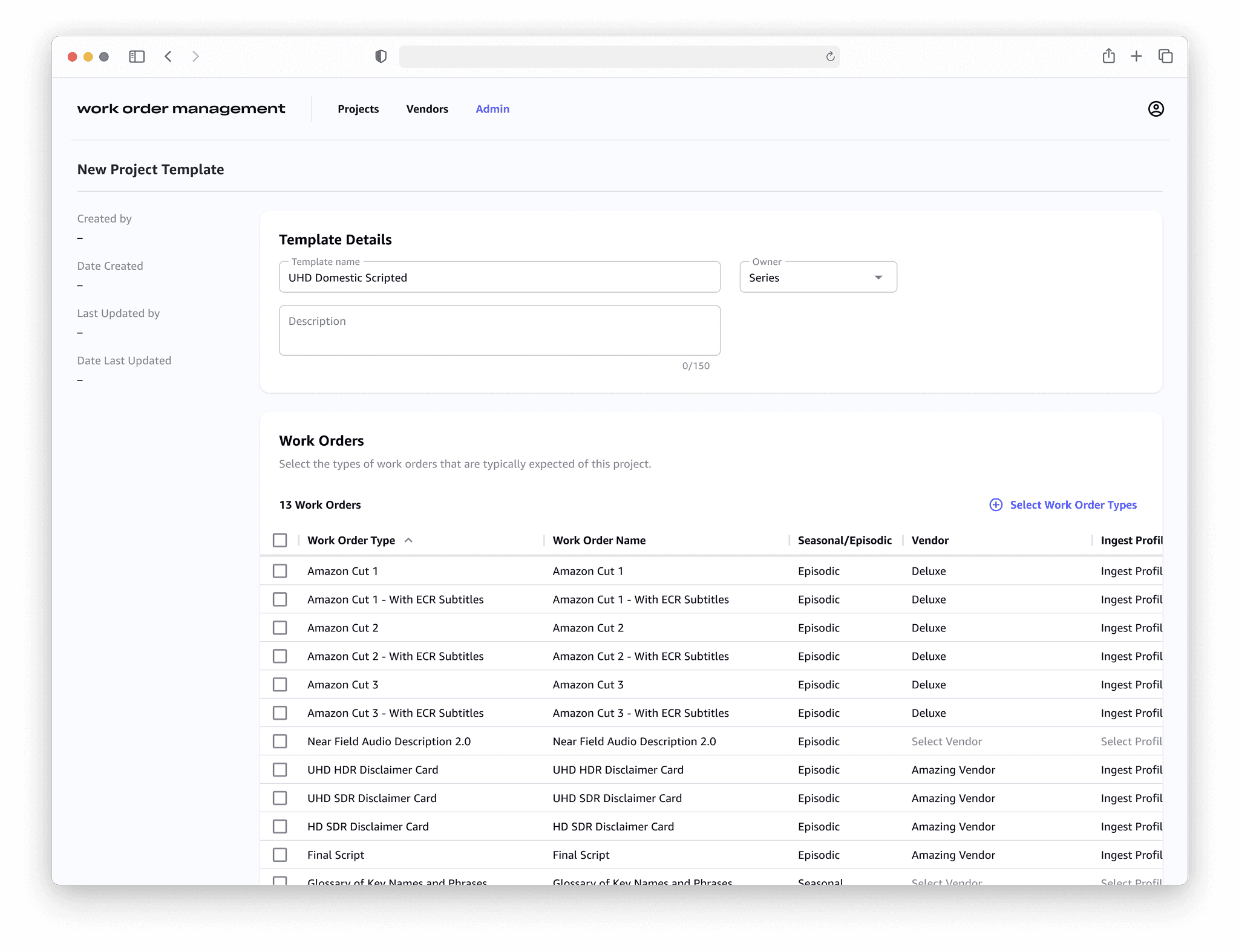Check the Final Script row checkbox

coord(280,855)
